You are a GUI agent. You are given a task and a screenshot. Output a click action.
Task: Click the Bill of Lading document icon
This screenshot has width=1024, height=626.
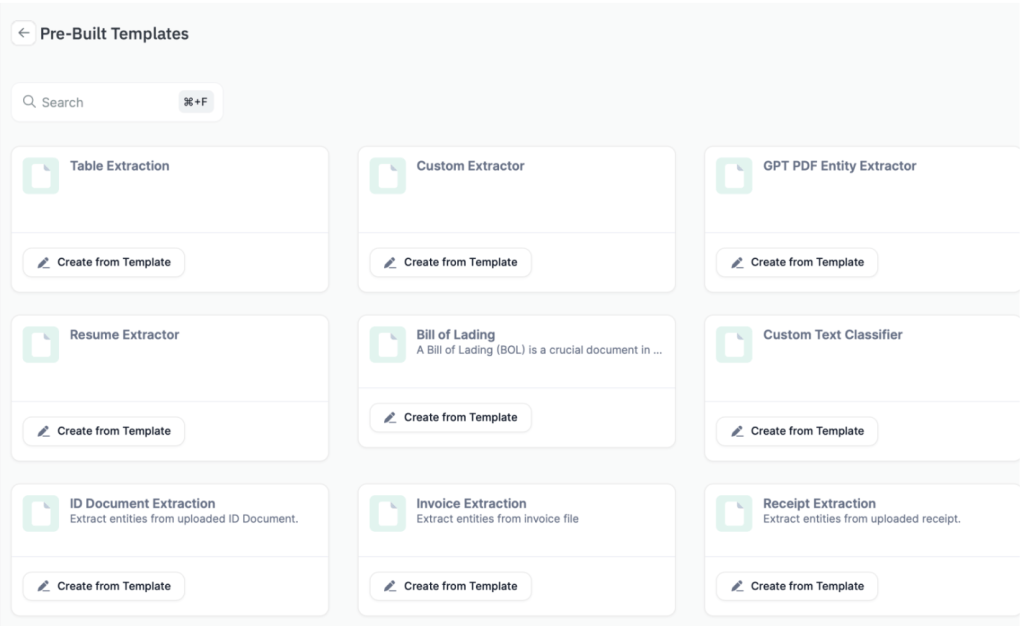tap(387, 344)
